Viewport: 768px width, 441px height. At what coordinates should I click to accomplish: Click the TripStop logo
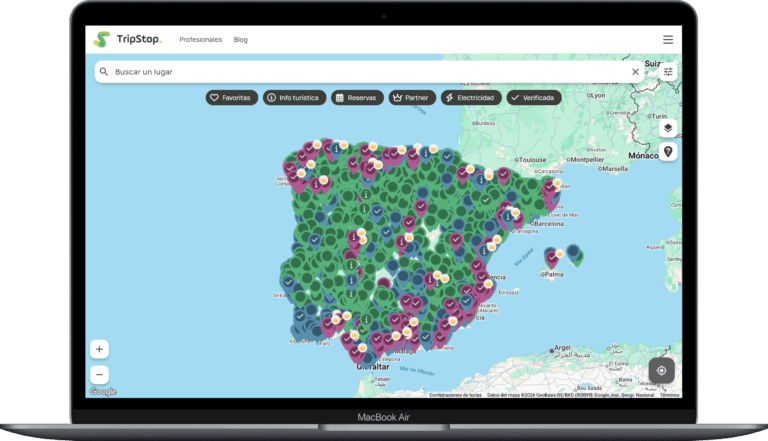tap(127, 39)
